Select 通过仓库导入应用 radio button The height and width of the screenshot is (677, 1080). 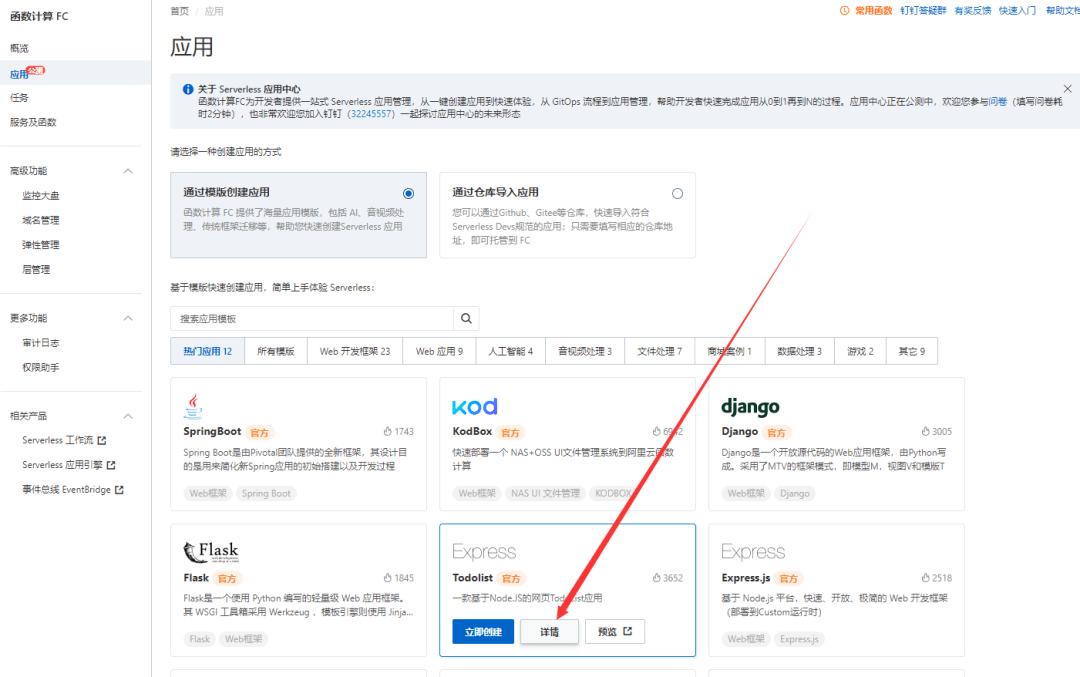[x=678, y=194]
